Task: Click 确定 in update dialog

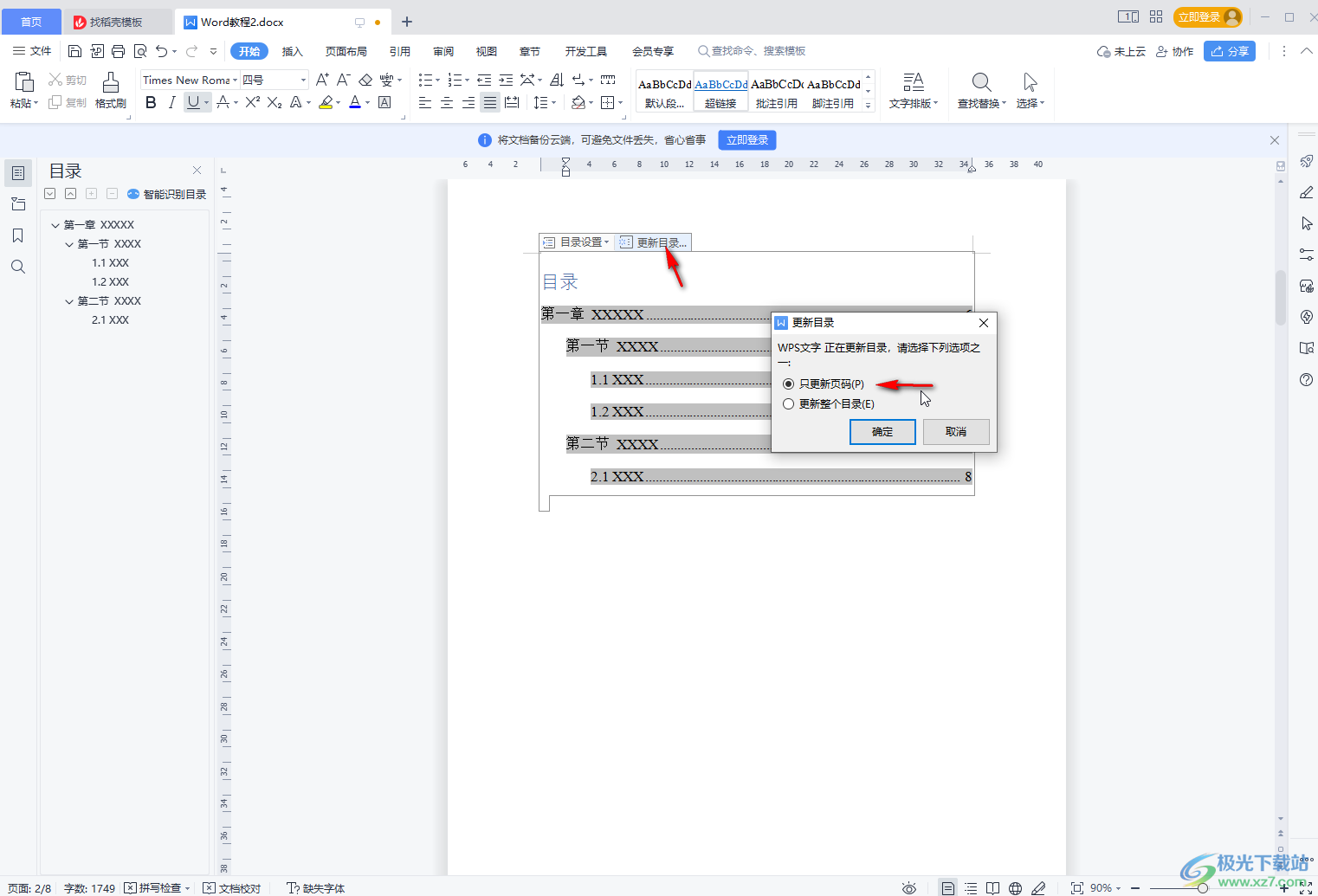Action: [x=882, y=431]
